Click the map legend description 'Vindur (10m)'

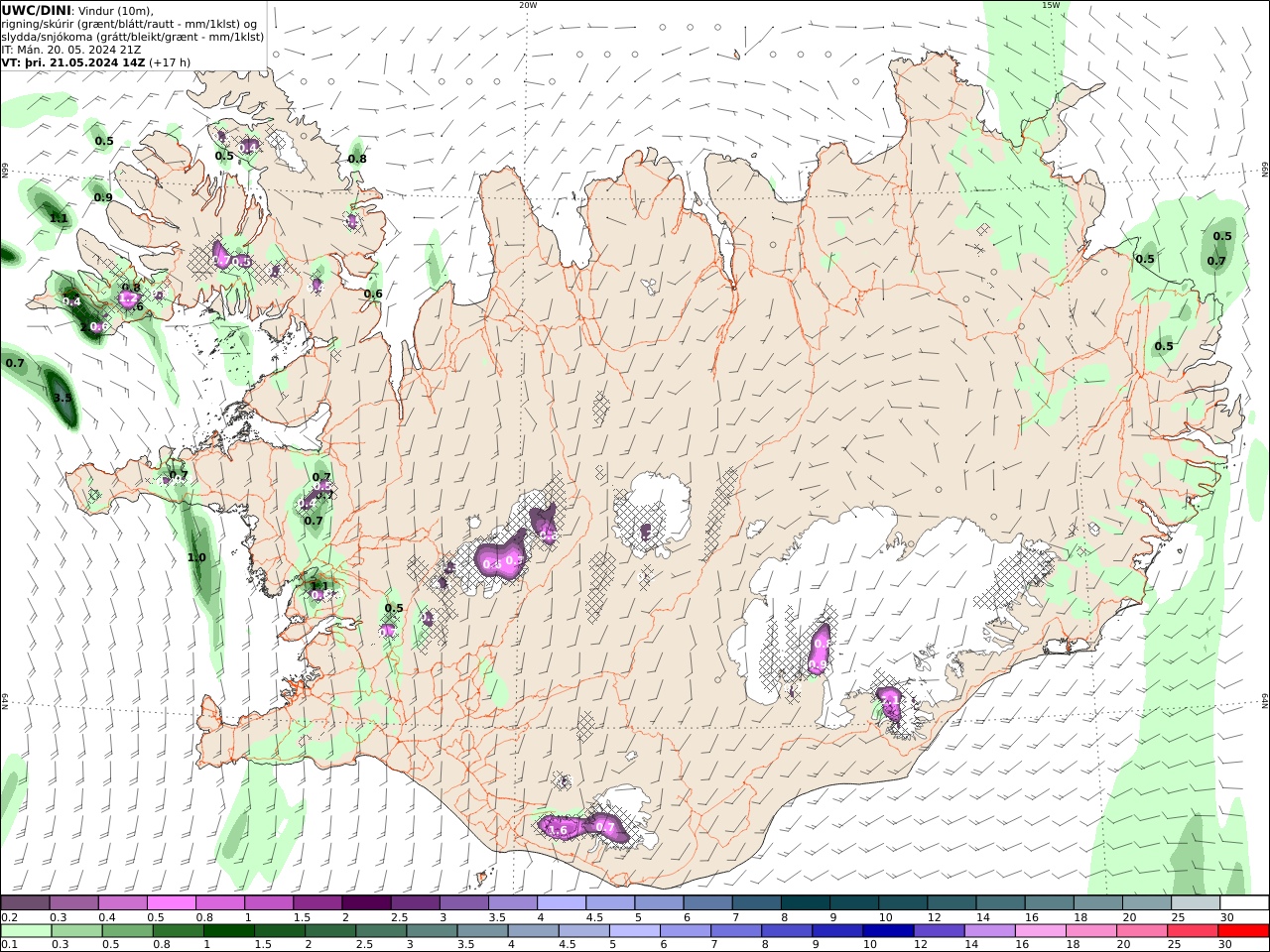point(114,10)
